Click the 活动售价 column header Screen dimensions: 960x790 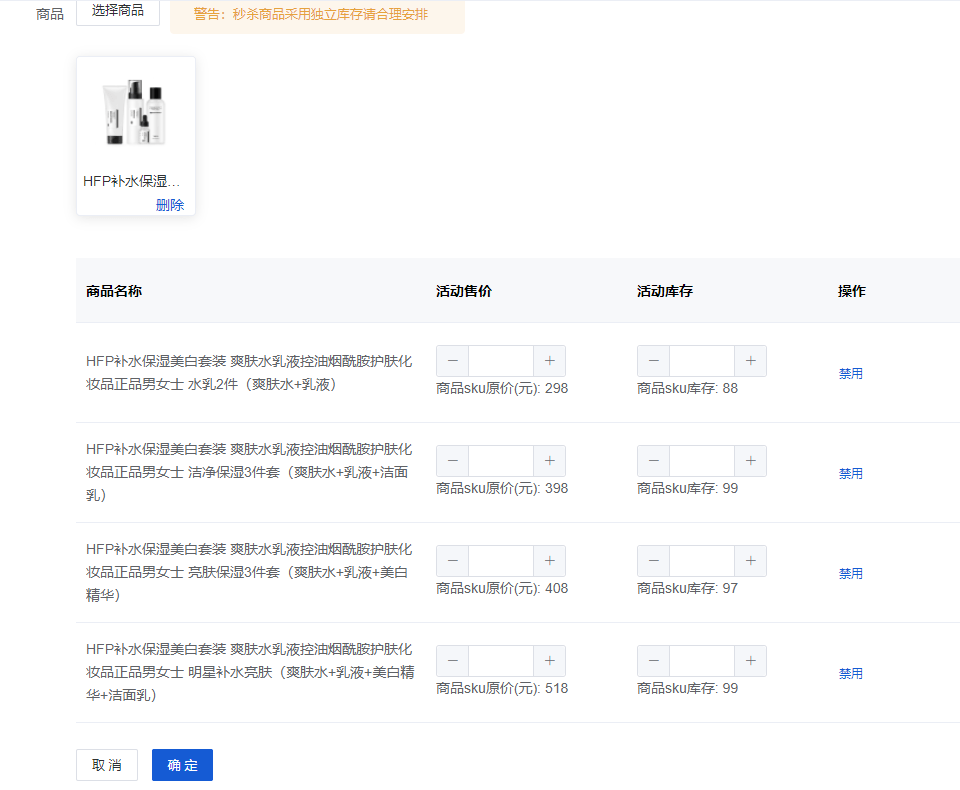click(463, 291)
